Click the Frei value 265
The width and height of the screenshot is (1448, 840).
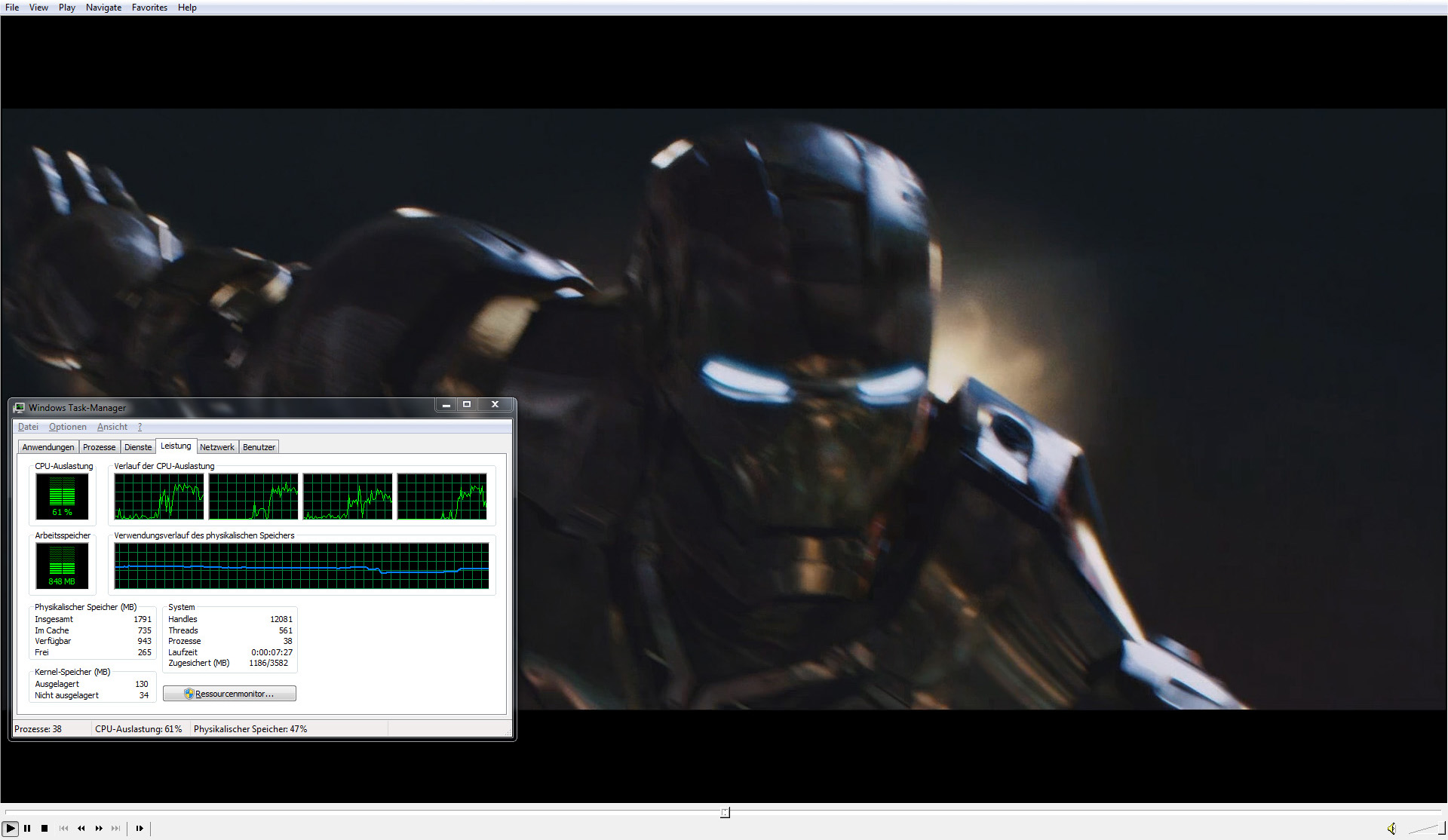144,652
